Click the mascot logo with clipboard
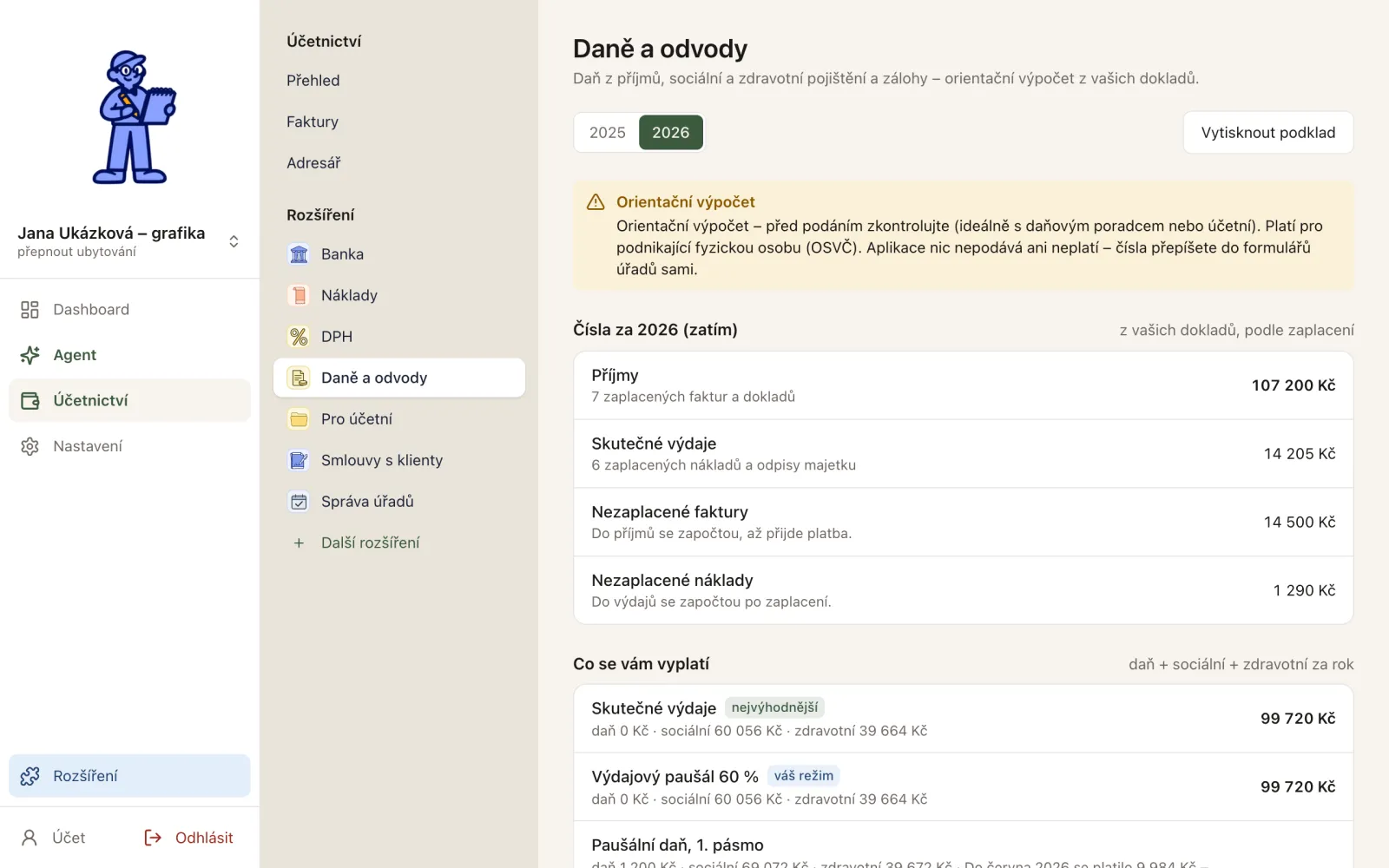Screen dimensions: 1389x868 pos(134,117)
